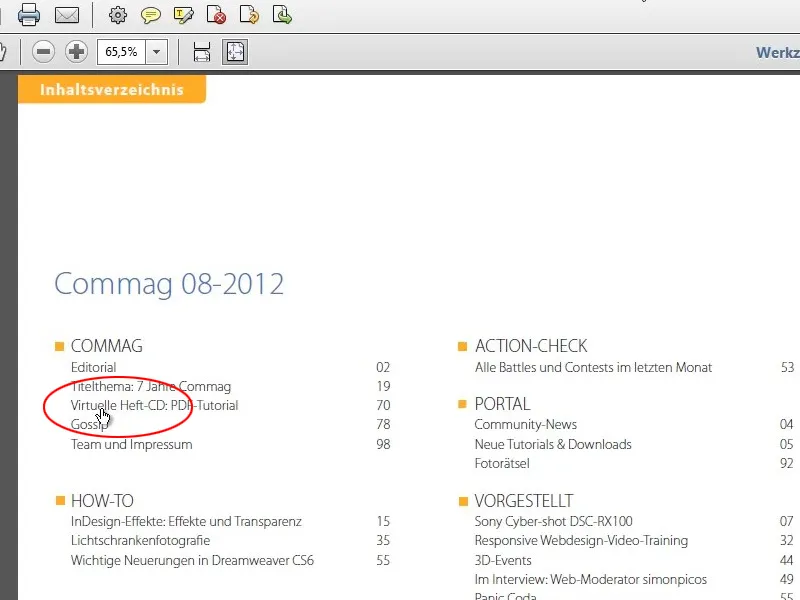Open the Gossip entry
Image resolution: width=800 pixels, height=600 pixels.
coord(90,424)
